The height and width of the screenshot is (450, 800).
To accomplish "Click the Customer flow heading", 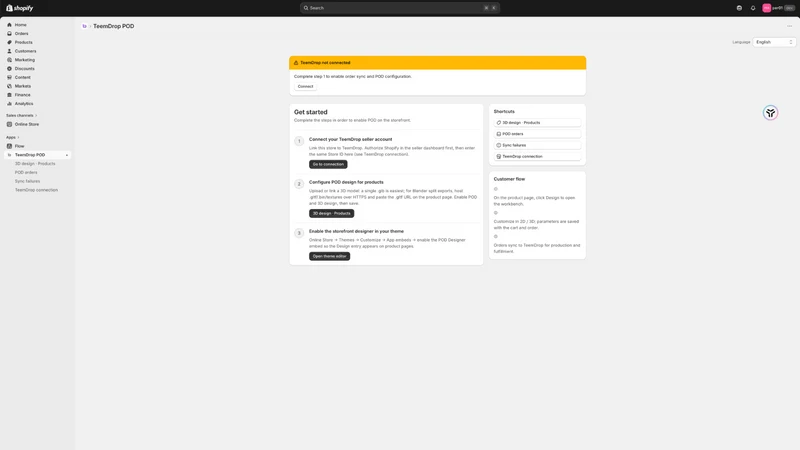I will pyautogui.click(x=509, y=179).
